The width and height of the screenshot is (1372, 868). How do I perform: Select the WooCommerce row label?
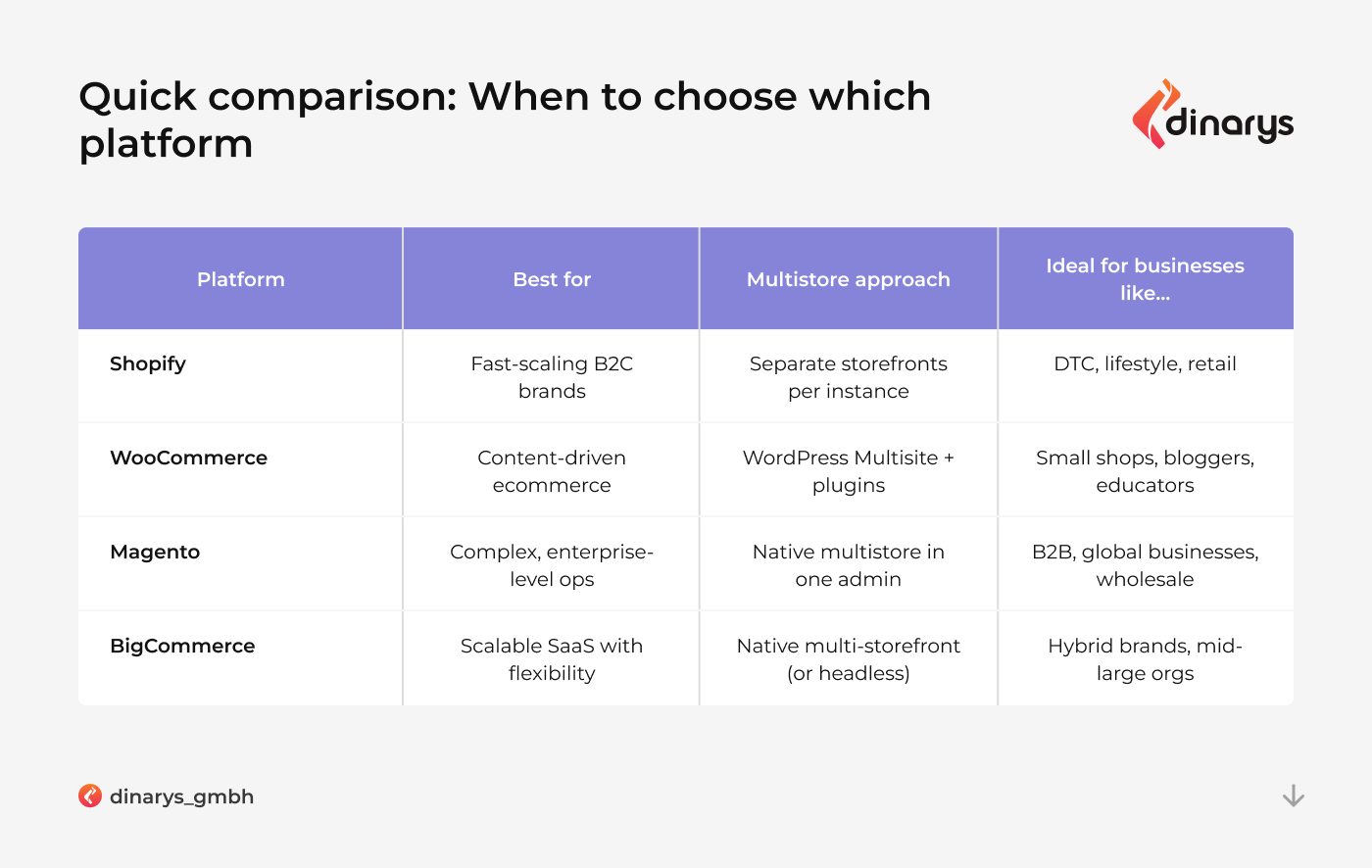click(x=188, y=458)
